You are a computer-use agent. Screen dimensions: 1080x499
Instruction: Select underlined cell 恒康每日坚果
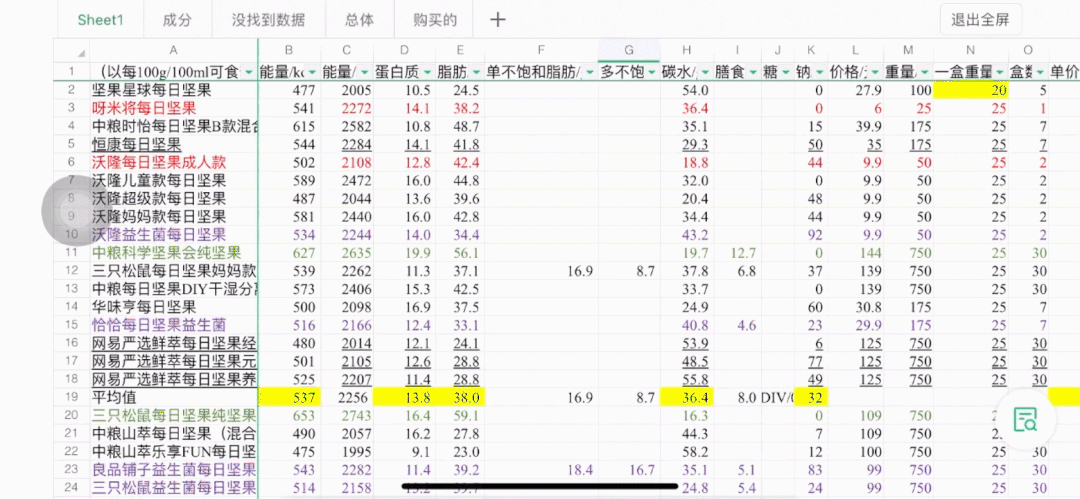pos(174,144)
